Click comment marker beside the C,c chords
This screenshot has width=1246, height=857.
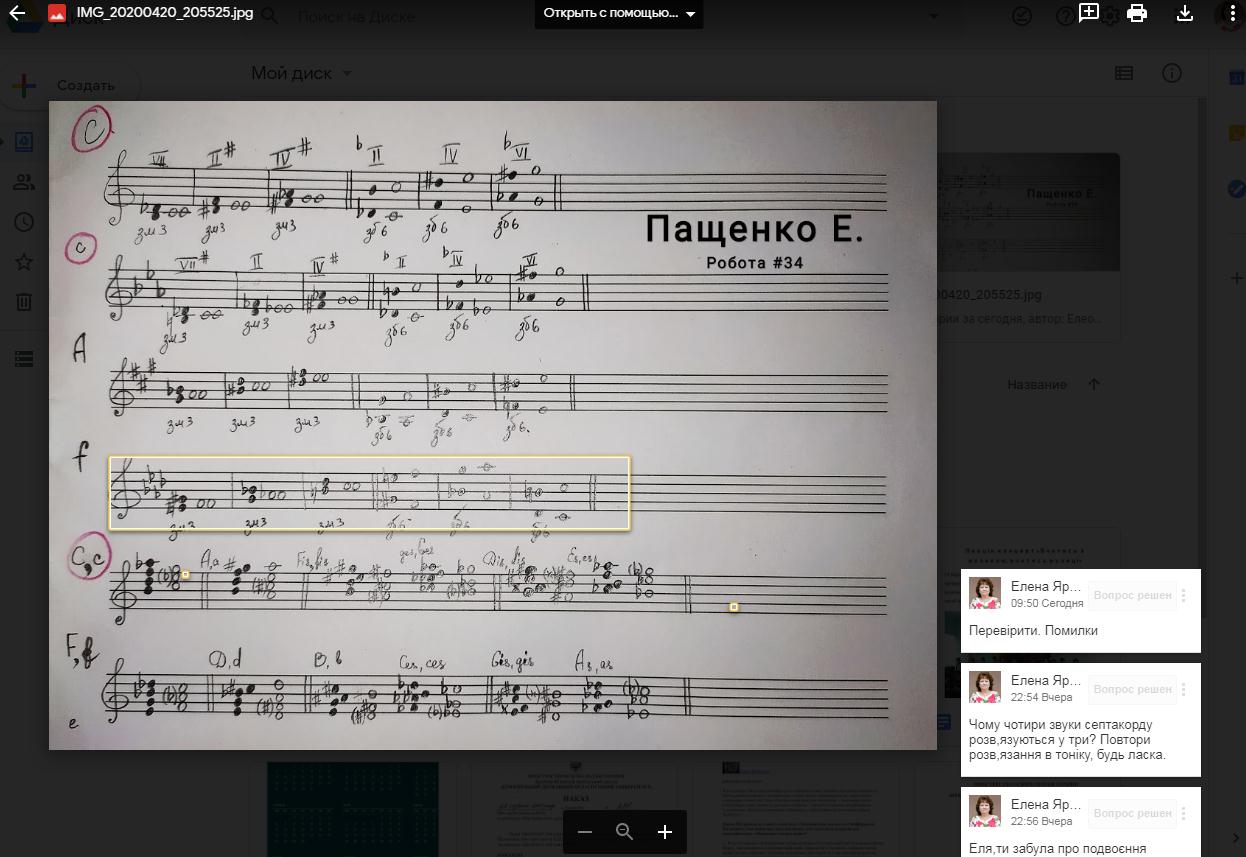[x=185, y=574]
